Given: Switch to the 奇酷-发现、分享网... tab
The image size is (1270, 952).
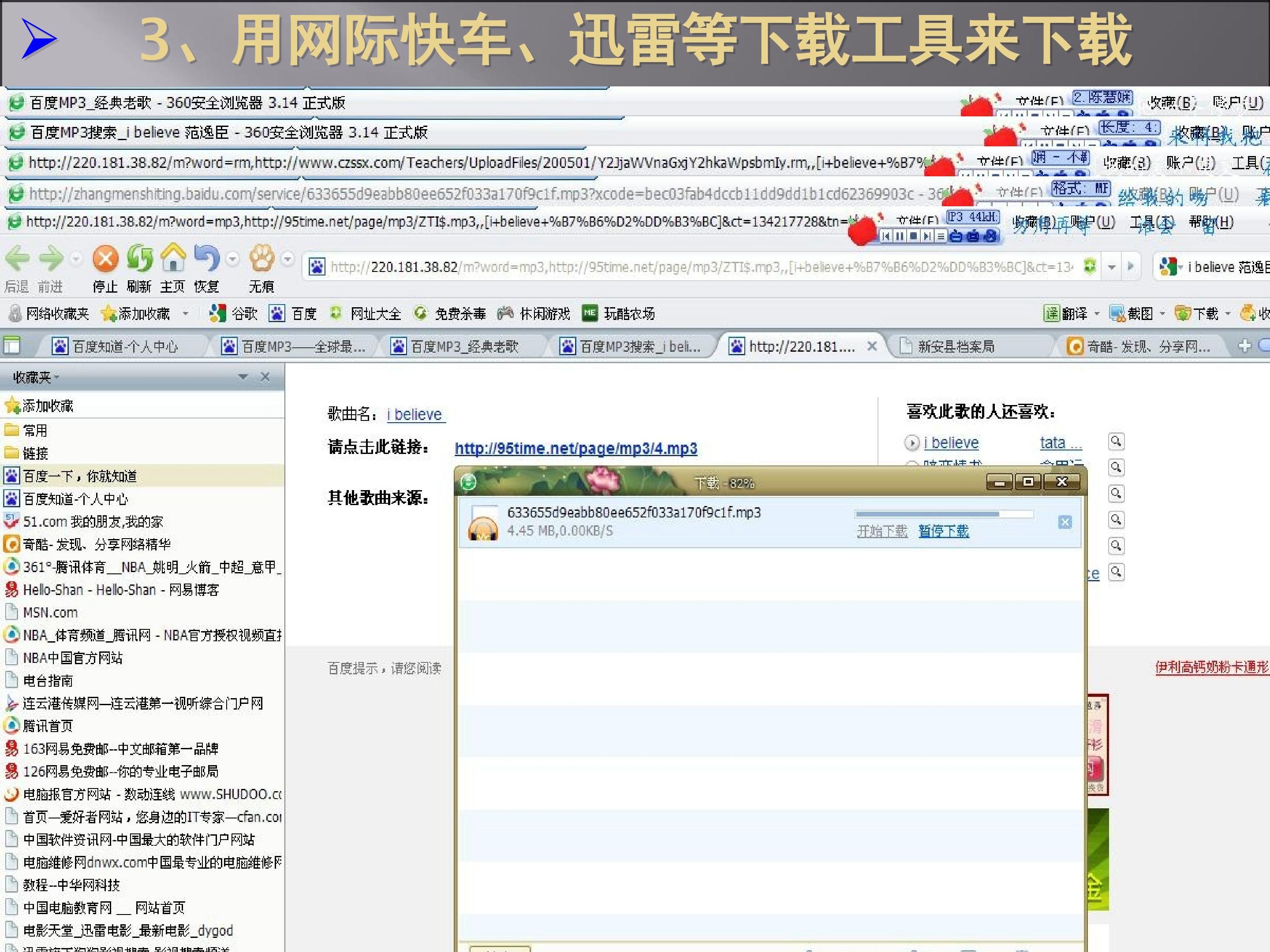Looking at the screenshot, I should click(1139, 346).
